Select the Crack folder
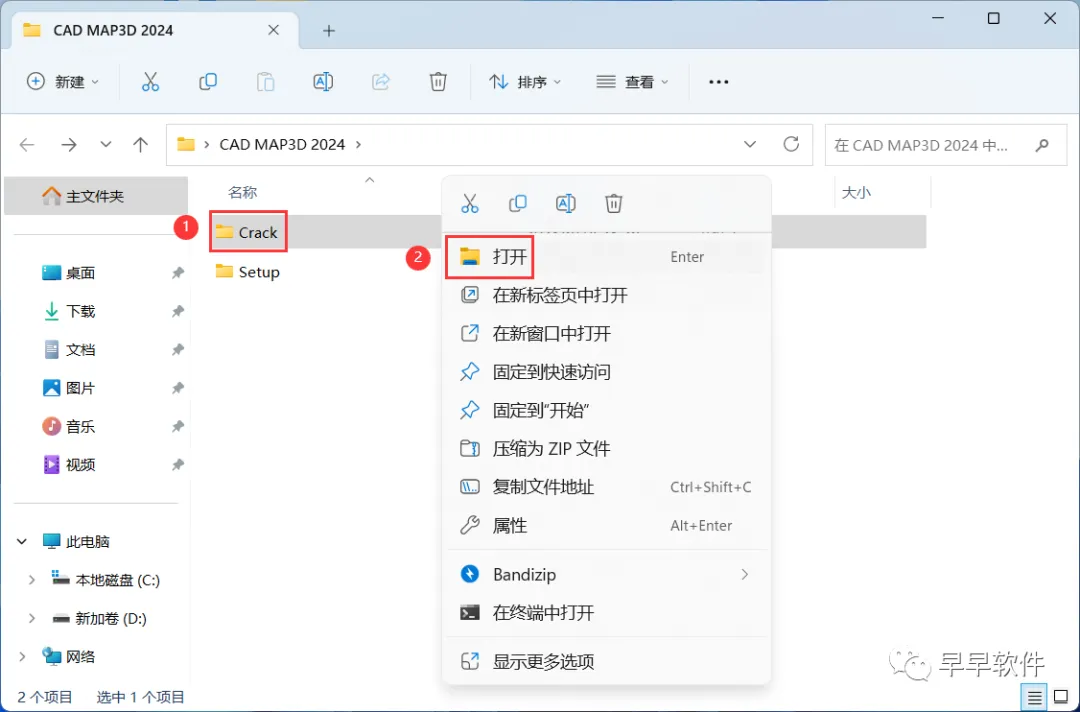 pyautogui.click(x=247, y=233)
